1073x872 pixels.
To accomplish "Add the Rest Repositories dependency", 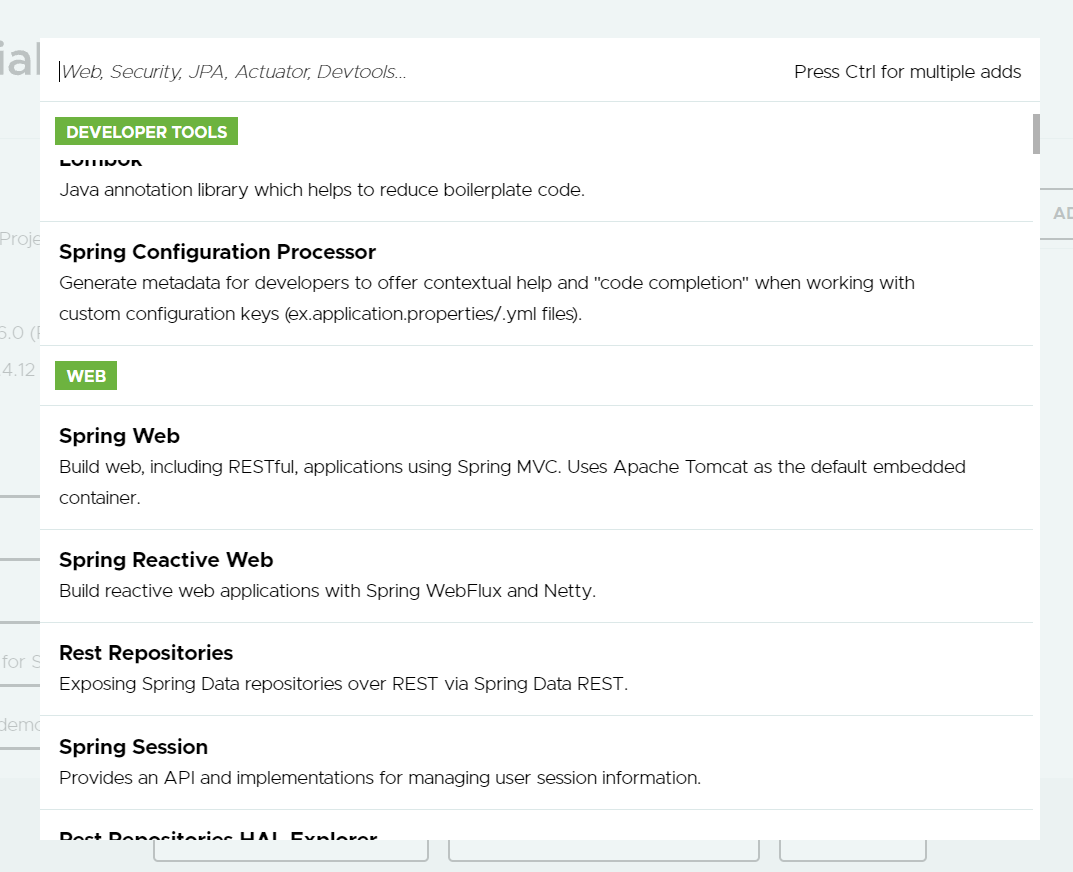I will click(536, 669).
